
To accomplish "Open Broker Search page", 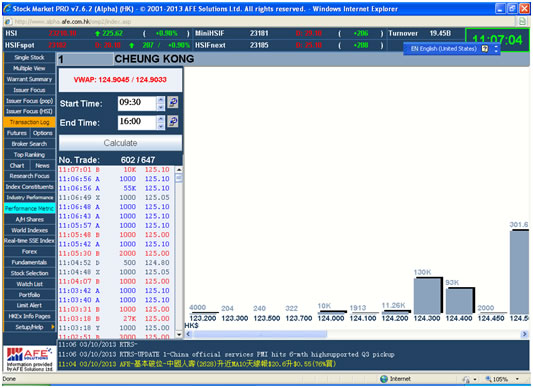I will tap(29, 144).
